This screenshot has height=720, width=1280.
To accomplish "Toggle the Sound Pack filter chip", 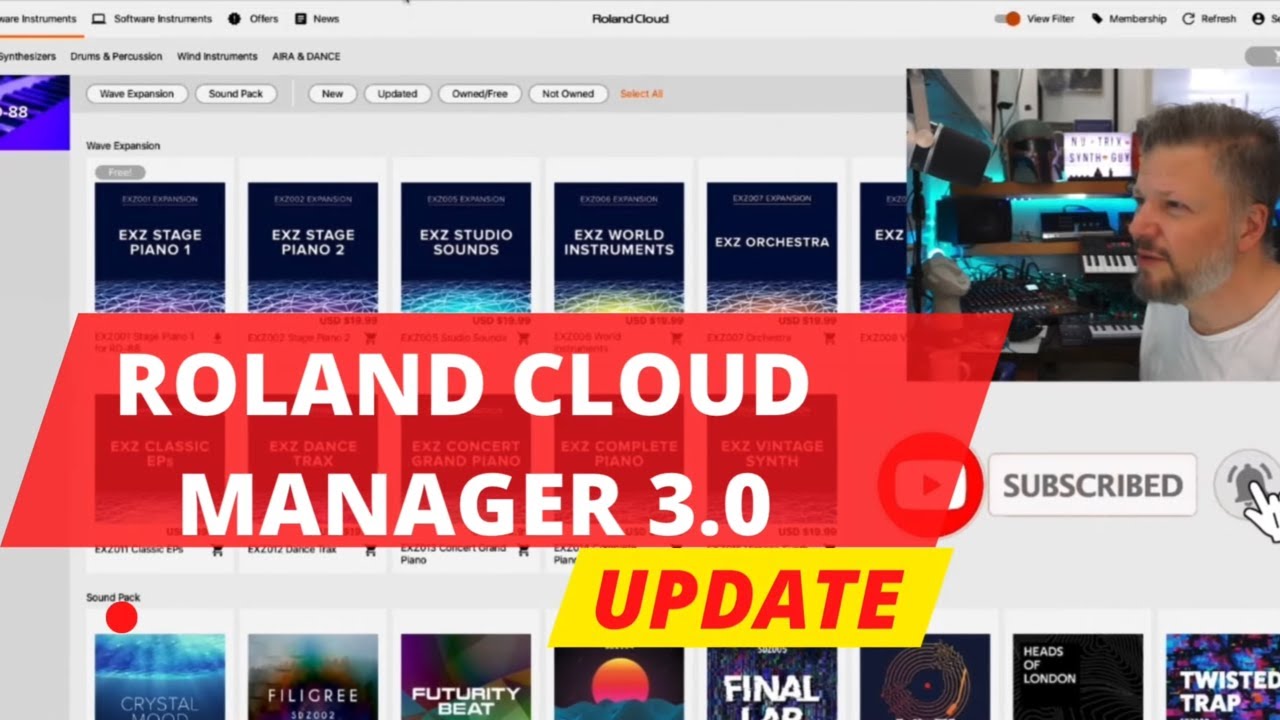I will pos(236,94).
